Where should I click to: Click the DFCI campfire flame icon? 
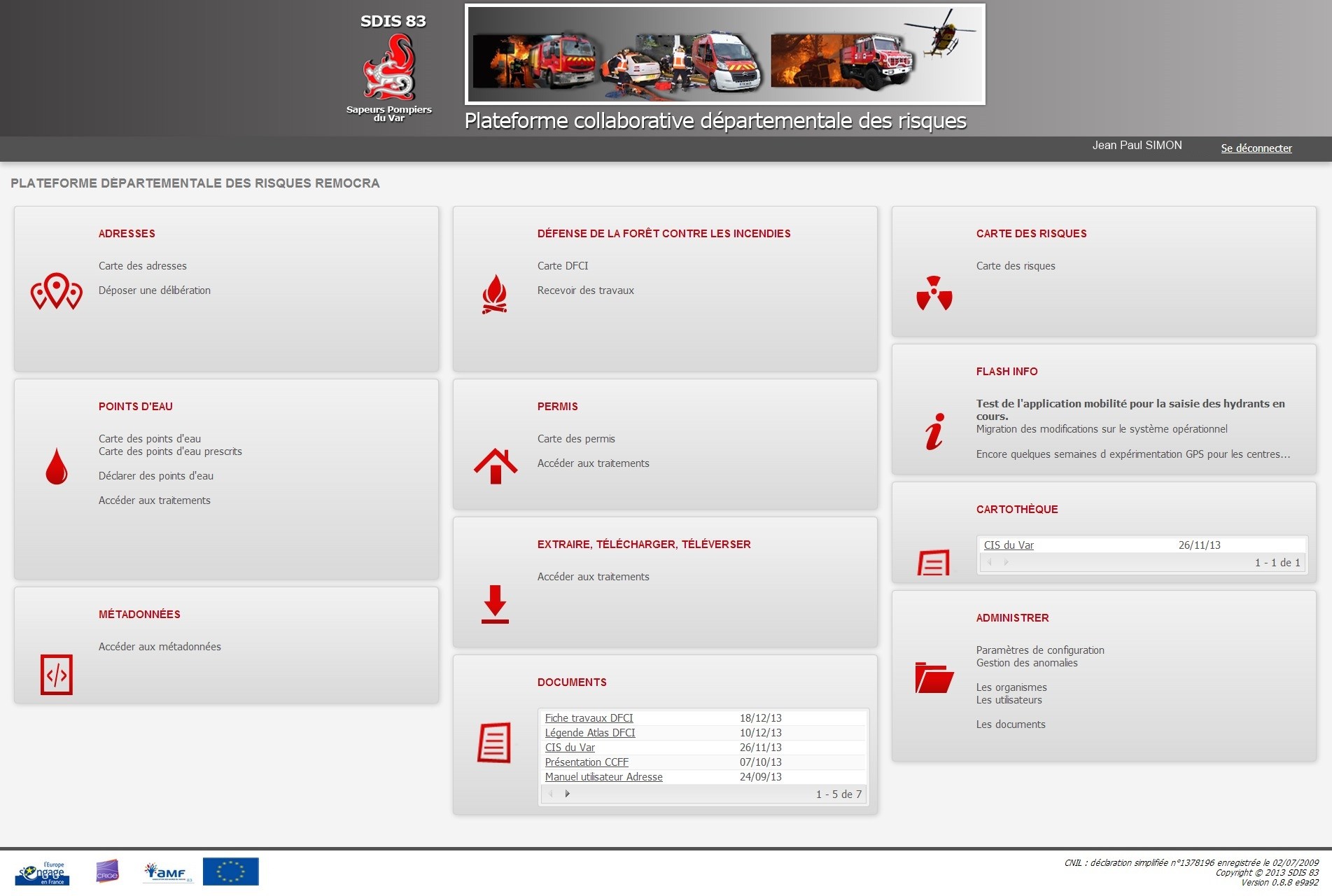[495, 294]
